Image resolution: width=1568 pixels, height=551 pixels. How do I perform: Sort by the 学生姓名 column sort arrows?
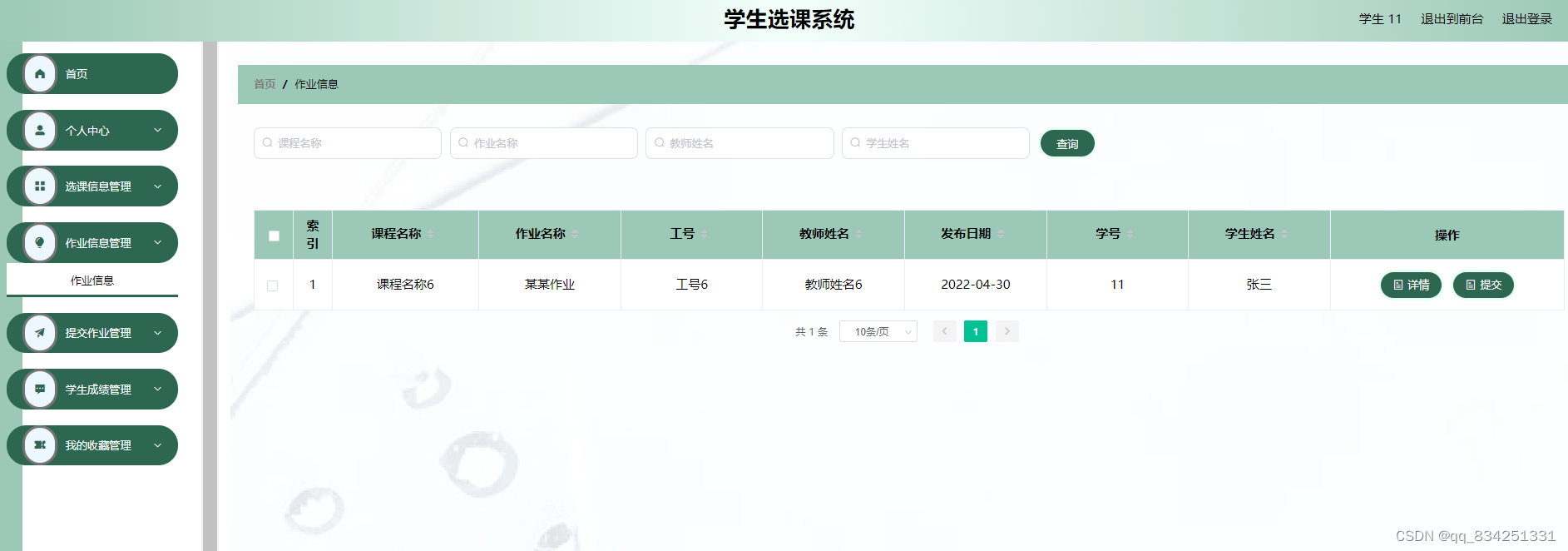click(x=1284, y=234)
